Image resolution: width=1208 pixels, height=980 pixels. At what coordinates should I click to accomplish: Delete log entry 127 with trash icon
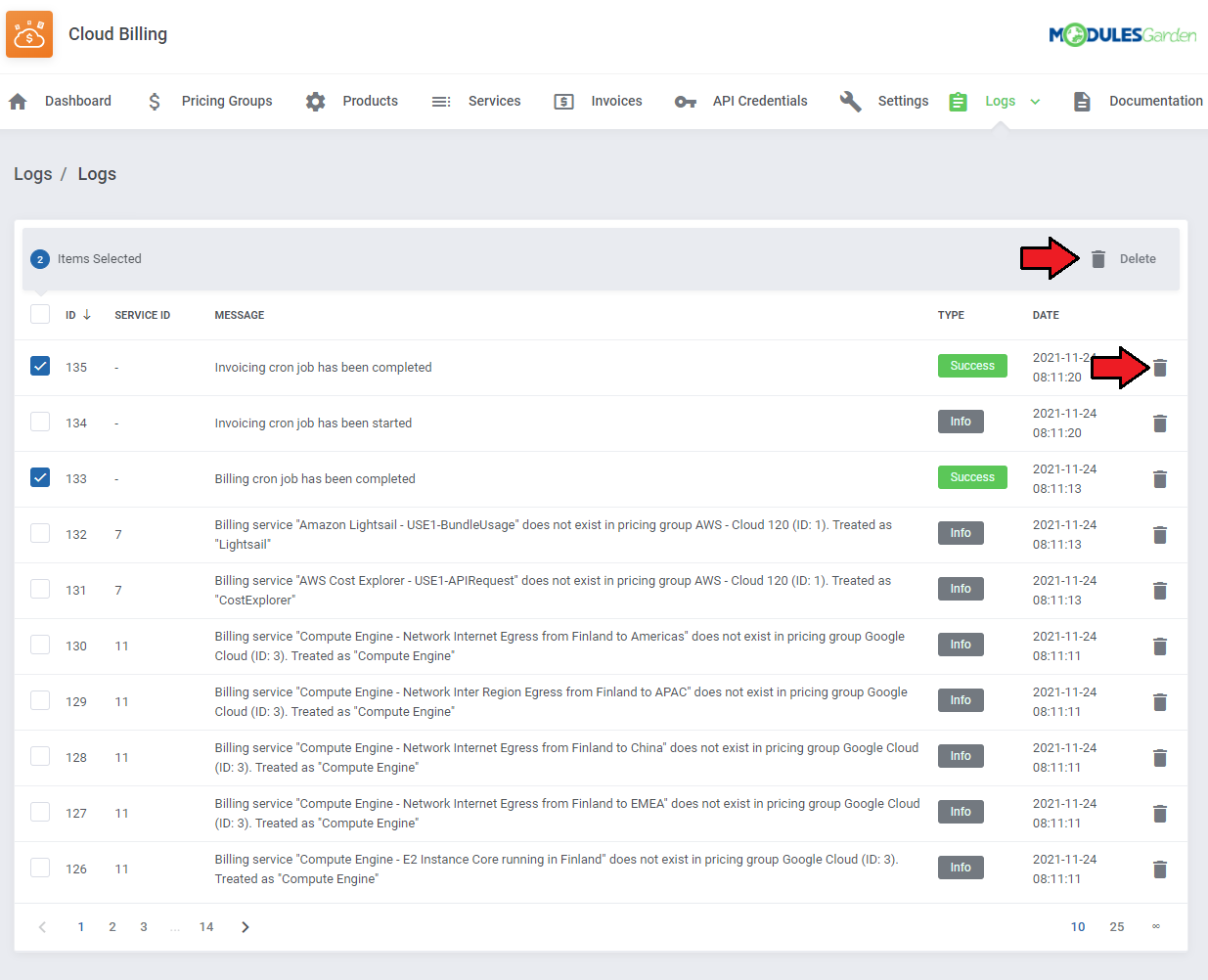point(1160,814)
